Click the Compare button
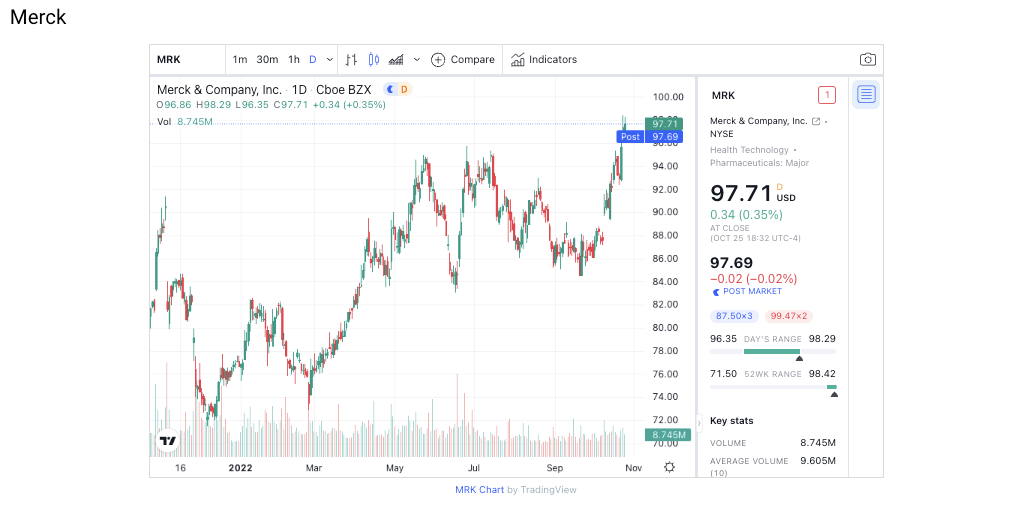Screen dimensions: 1013x516 463,59
